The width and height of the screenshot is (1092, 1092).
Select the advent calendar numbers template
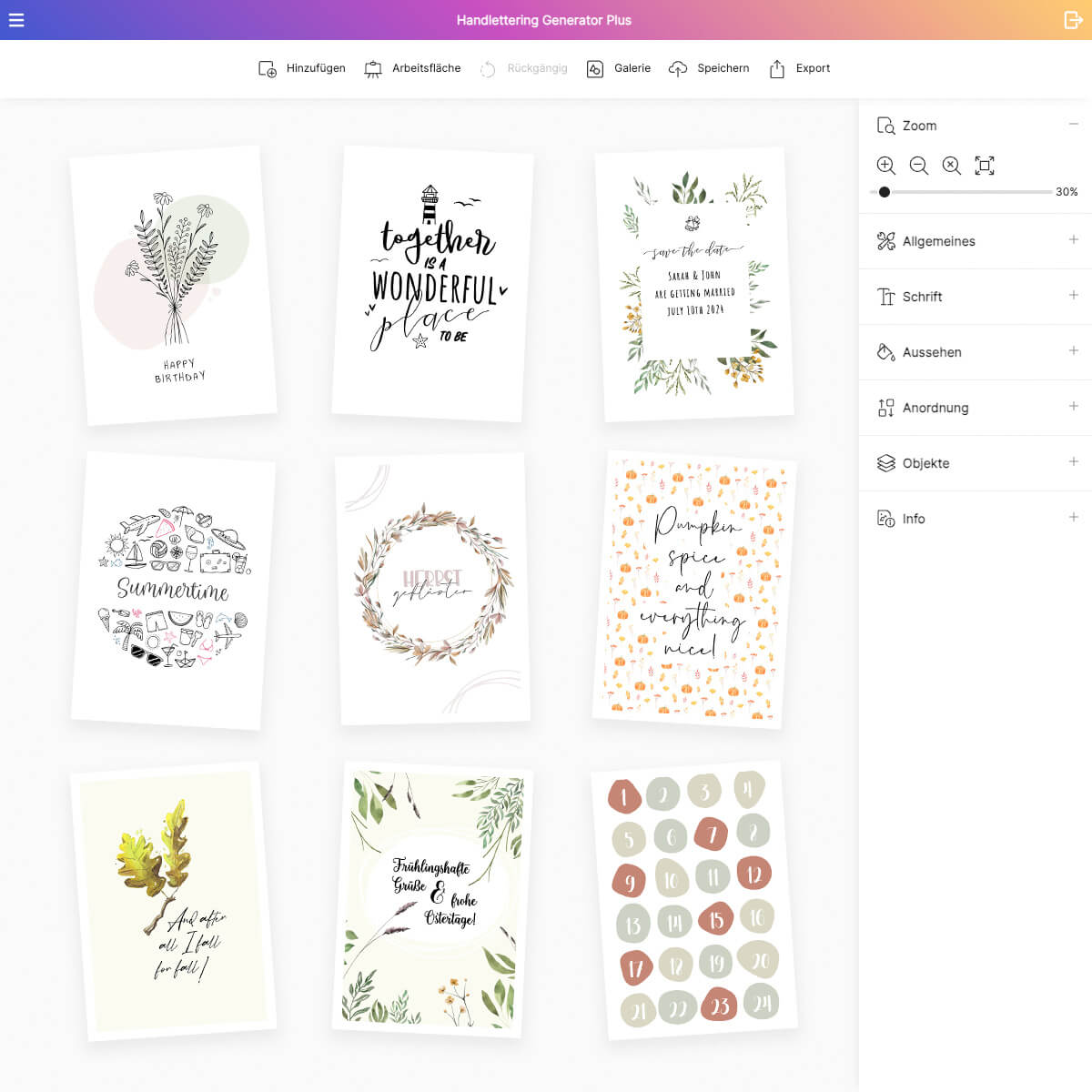694,899
